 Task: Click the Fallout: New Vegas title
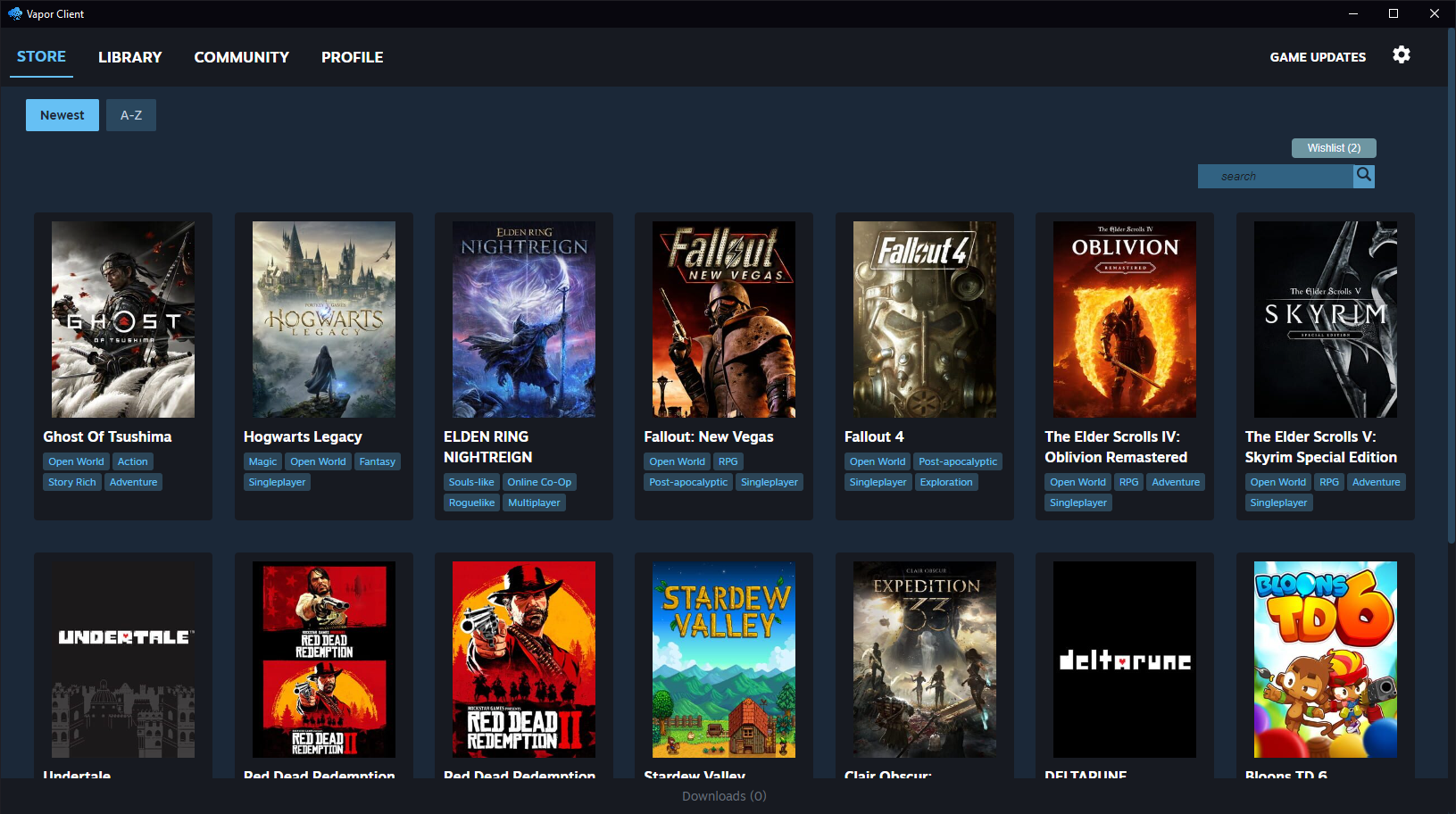[709, 436]
